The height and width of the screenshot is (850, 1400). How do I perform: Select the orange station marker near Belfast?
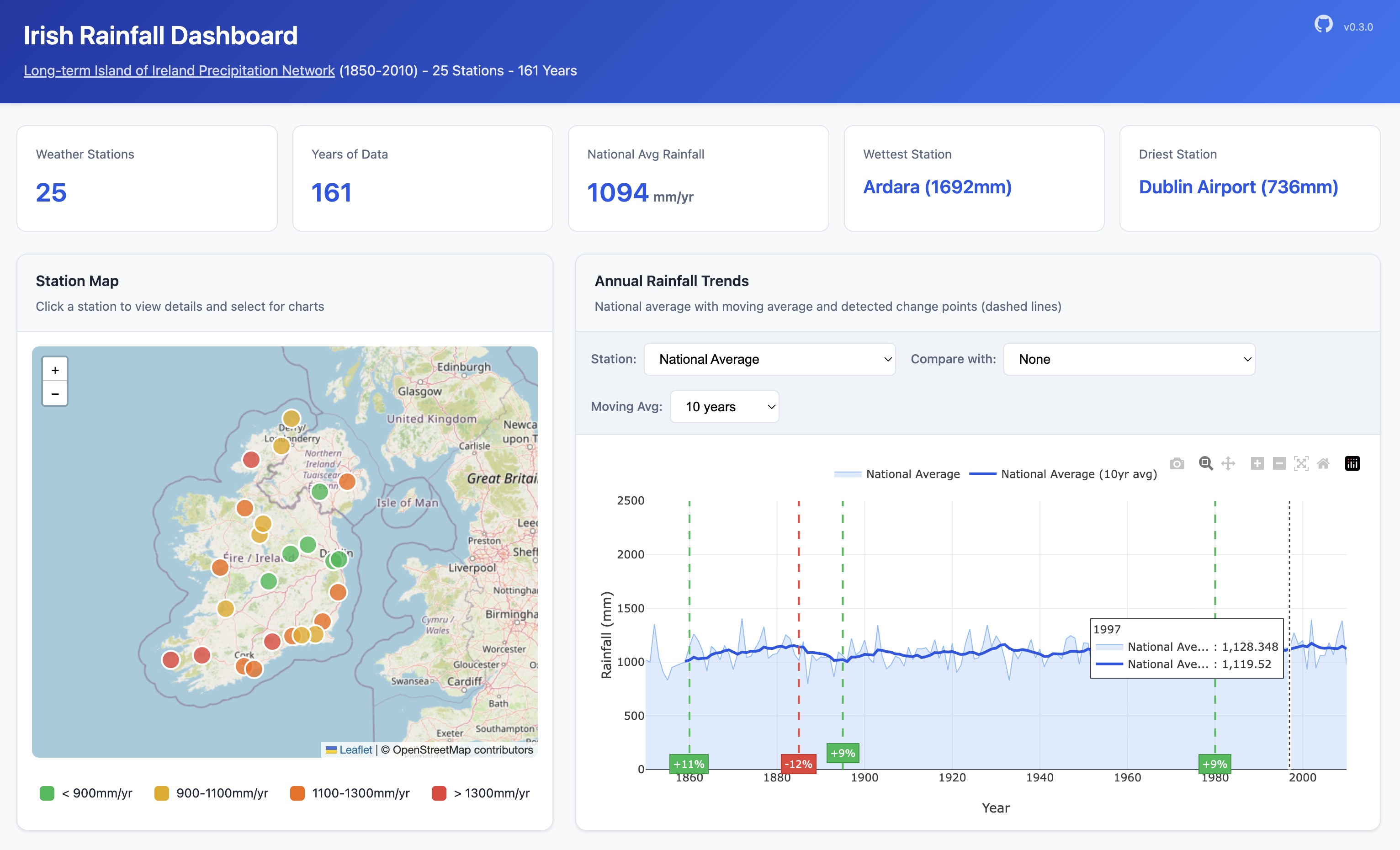(x=347, y=482)
